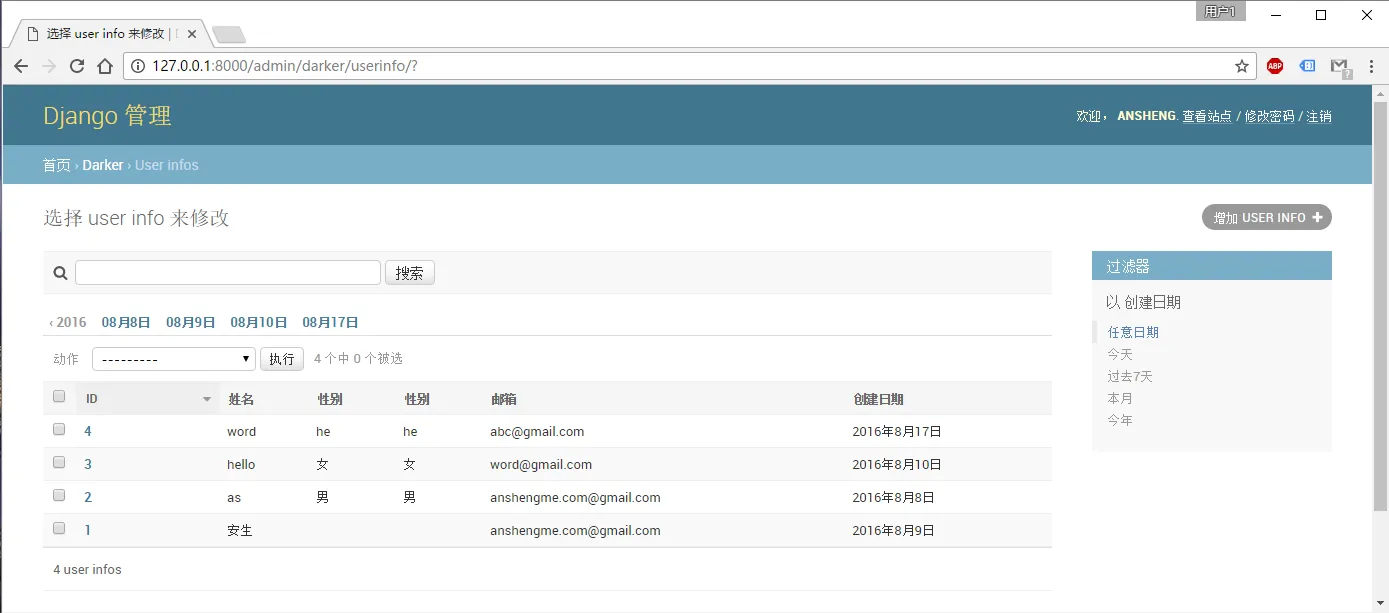Click the page vertical scrollbar
Screen dimensions: 1389x613
pyautogui.click(x=1380, y=305)
